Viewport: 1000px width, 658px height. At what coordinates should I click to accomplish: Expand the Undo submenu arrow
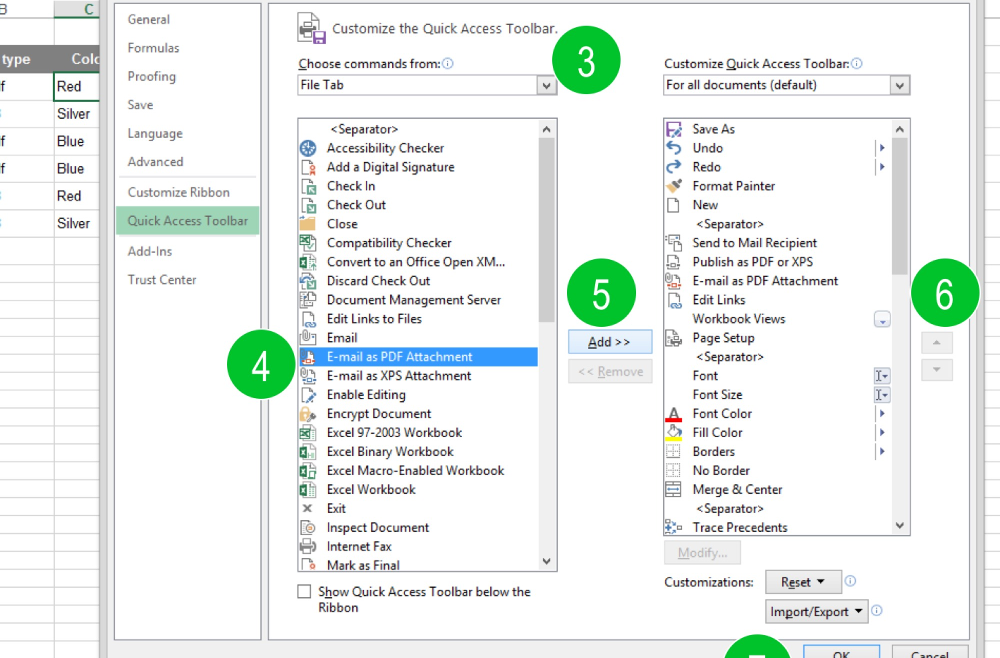[x=882, y=148]
